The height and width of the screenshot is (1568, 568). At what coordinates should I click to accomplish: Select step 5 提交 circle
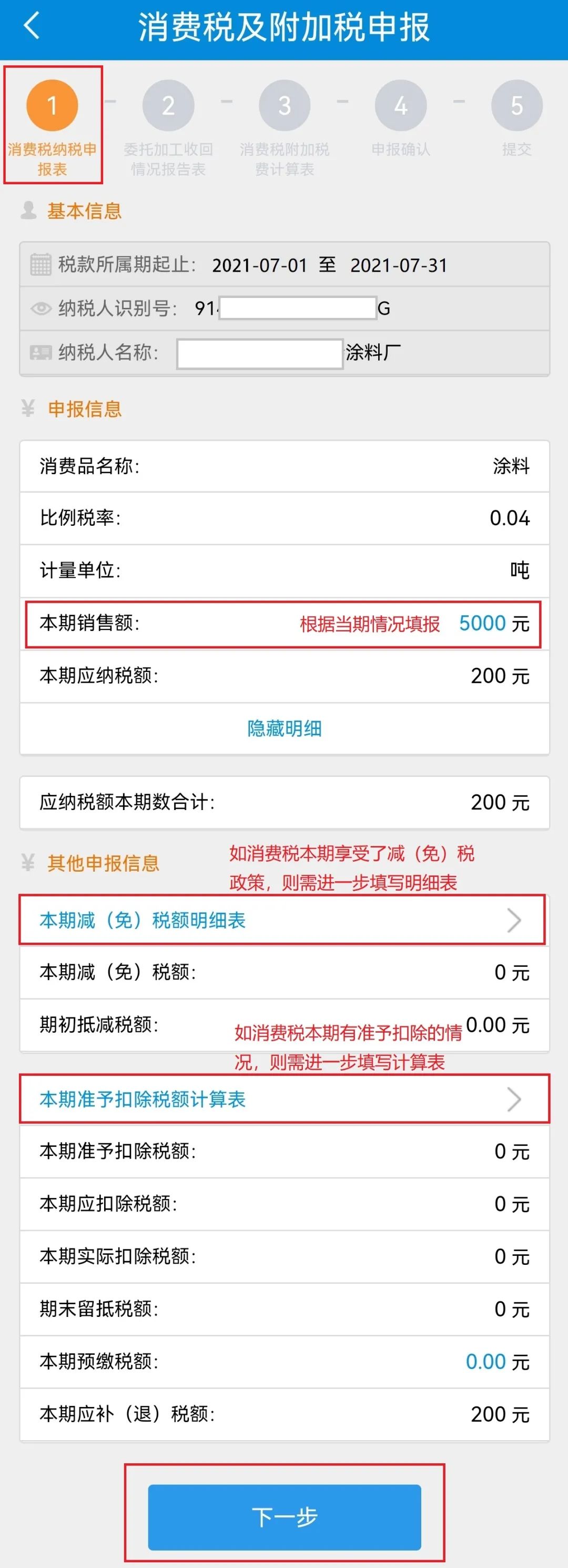[x=517, y=105]
